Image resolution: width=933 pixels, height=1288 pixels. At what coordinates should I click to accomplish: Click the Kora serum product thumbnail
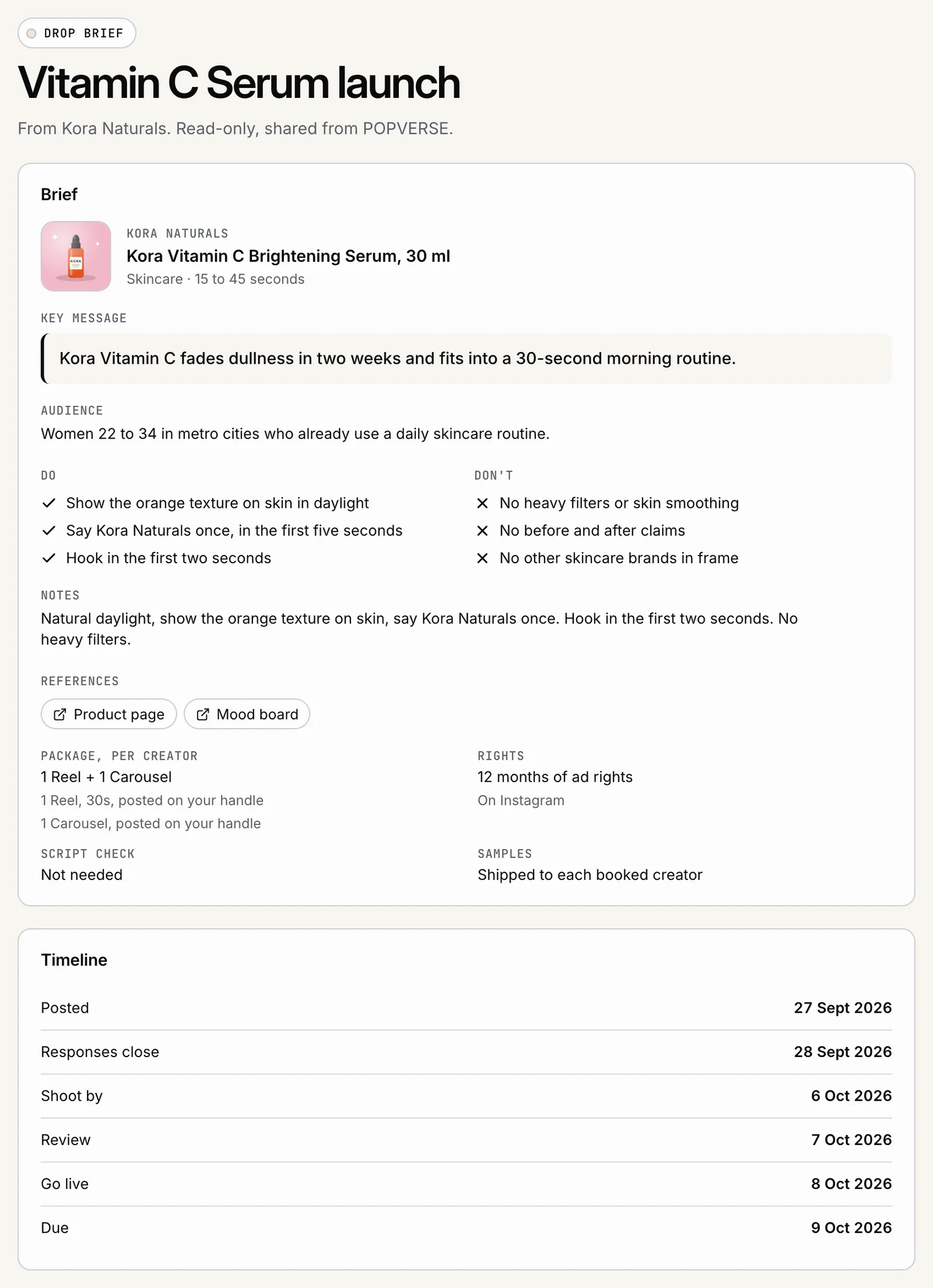[76, 256]
